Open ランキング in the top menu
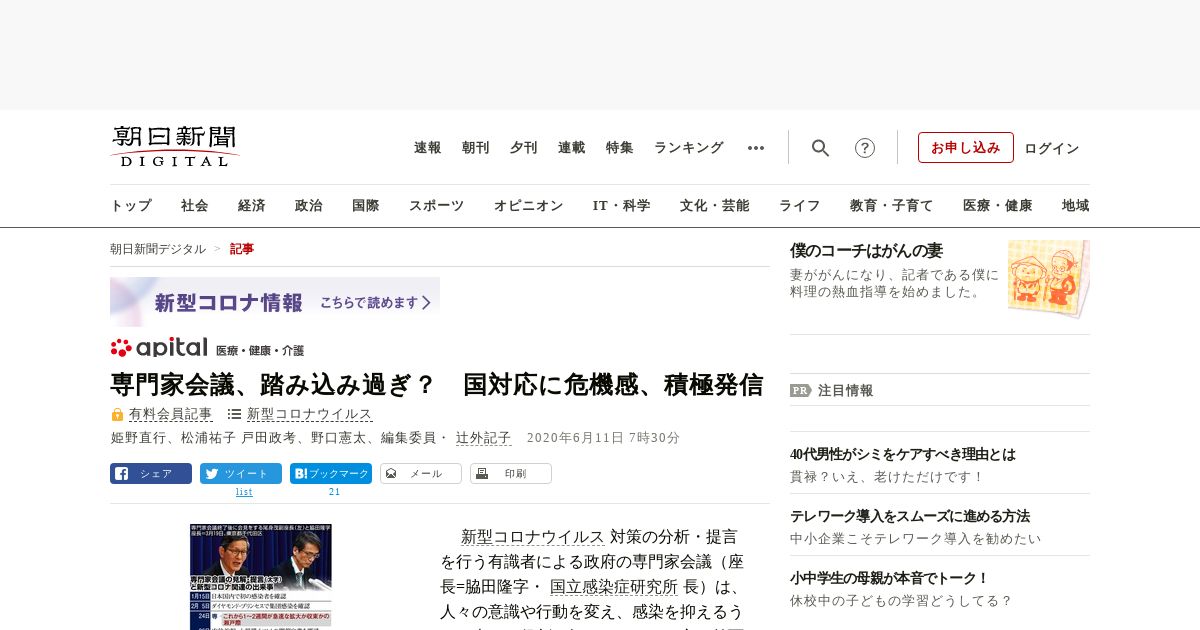Image resolution: width=1200 pixels, height=630 pixels. click(689, 147)
